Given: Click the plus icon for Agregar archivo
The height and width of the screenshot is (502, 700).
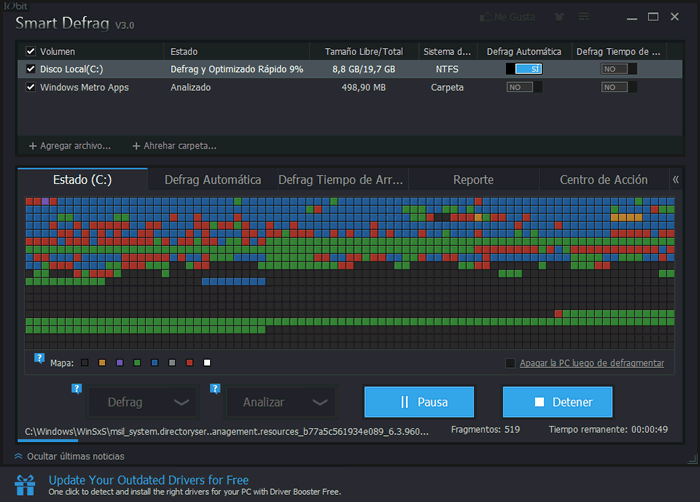Looking at the screenshot, I should 33,146.
